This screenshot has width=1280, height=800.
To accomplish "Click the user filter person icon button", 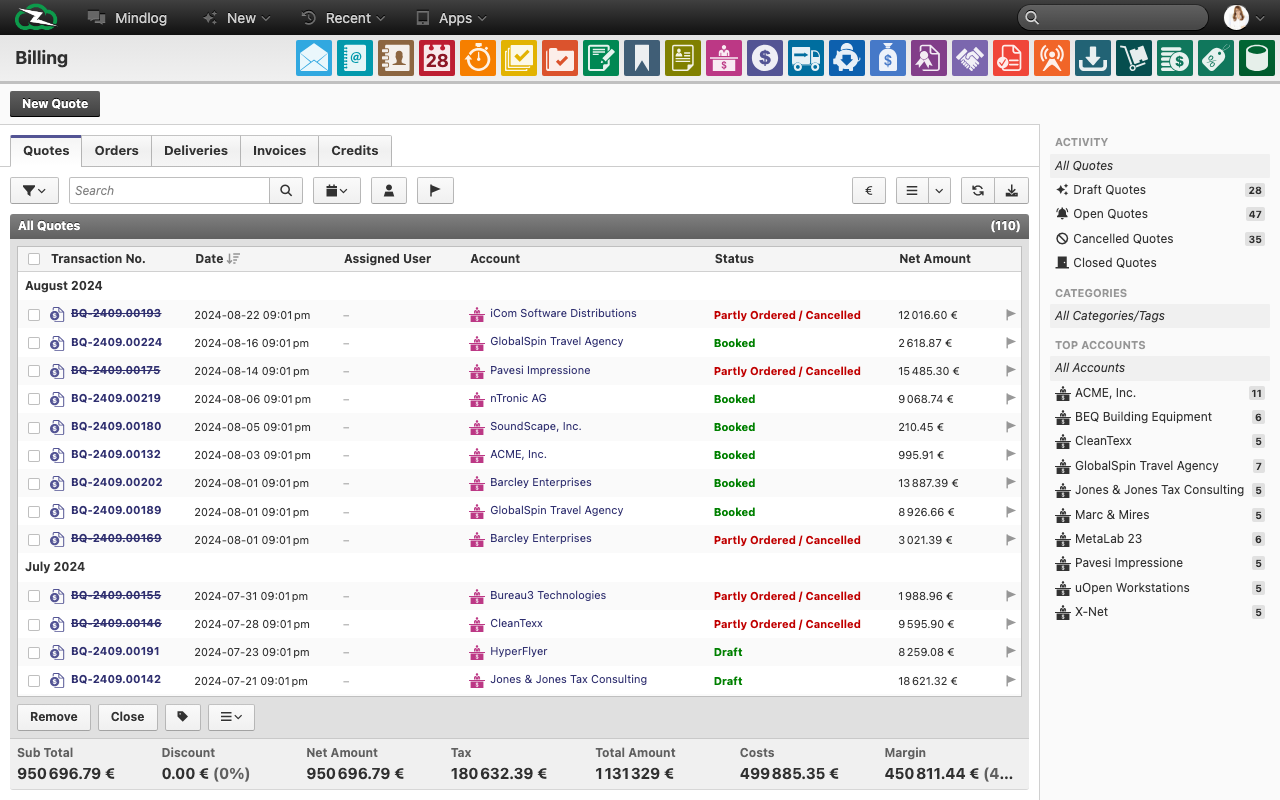I will 388,190.
